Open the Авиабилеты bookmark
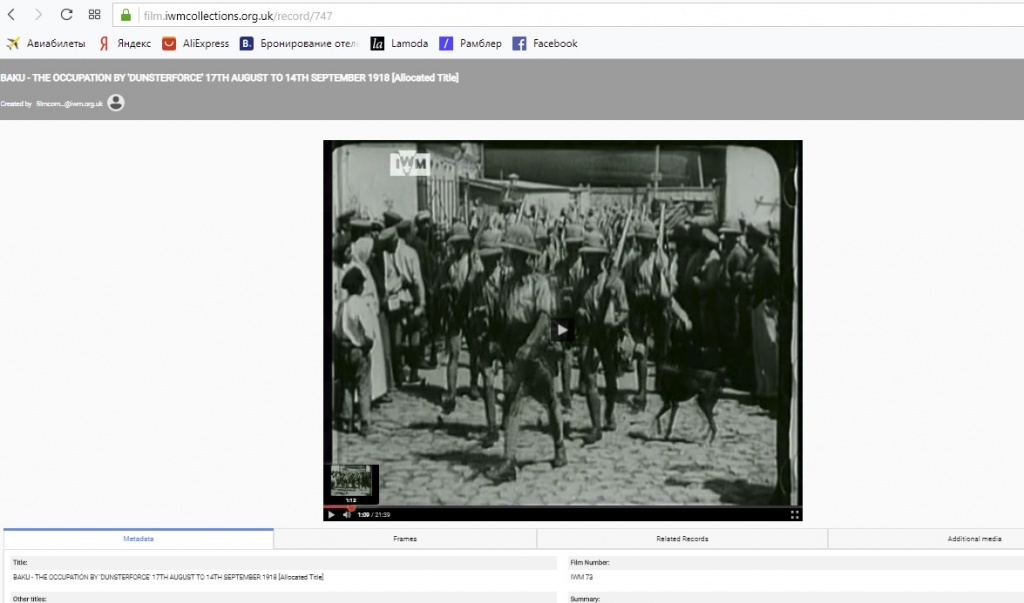This screenshot has height=603, width=1024. 46,44
